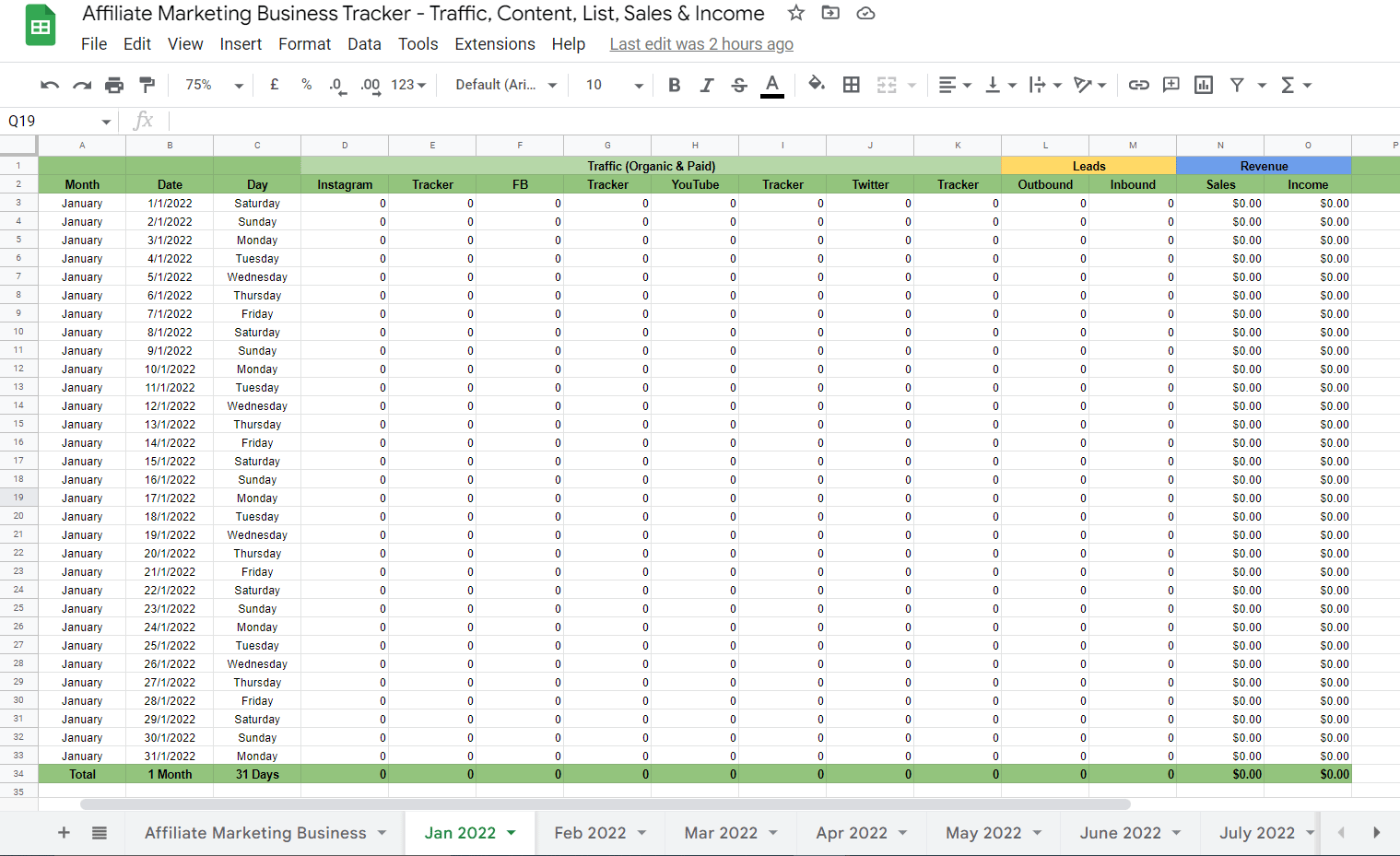Open the Fill color tool
1400x856 pixels.
[817, 84]
